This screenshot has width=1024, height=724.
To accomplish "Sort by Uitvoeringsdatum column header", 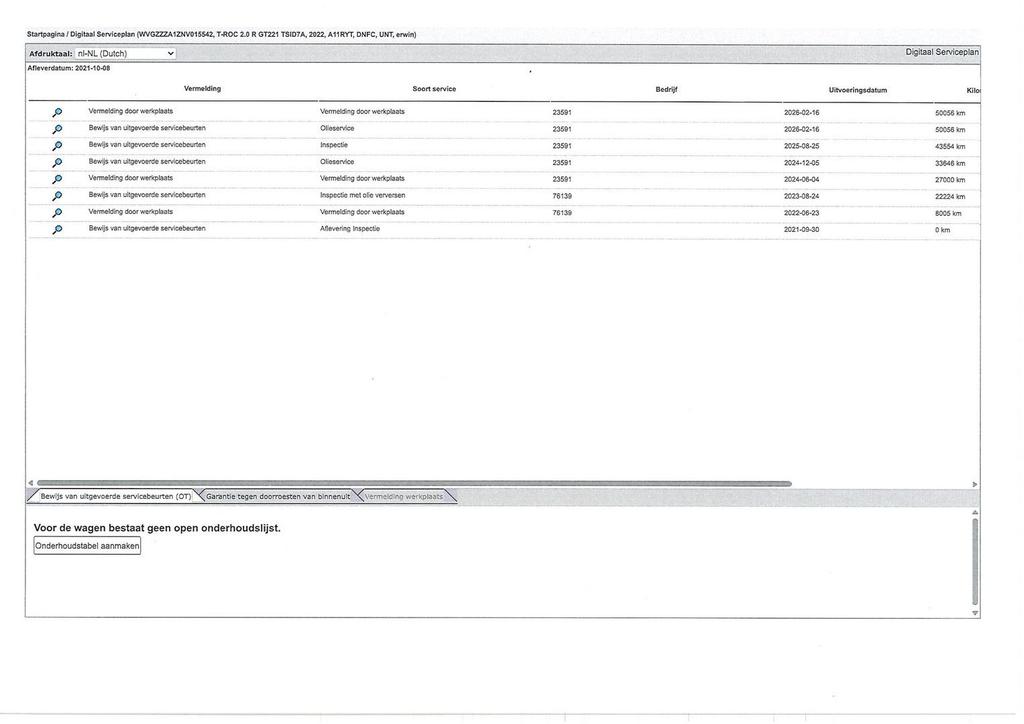I will 857,90.
